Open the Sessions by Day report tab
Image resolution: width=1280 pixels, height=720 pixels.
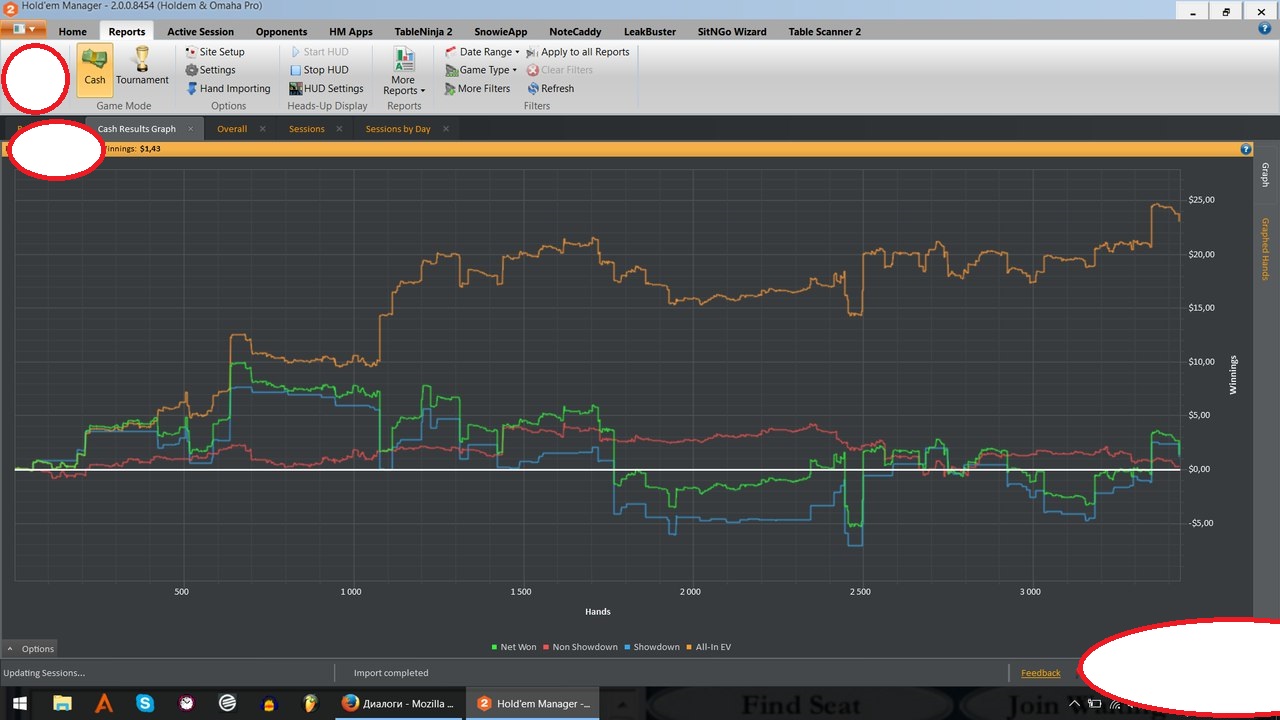398,129
